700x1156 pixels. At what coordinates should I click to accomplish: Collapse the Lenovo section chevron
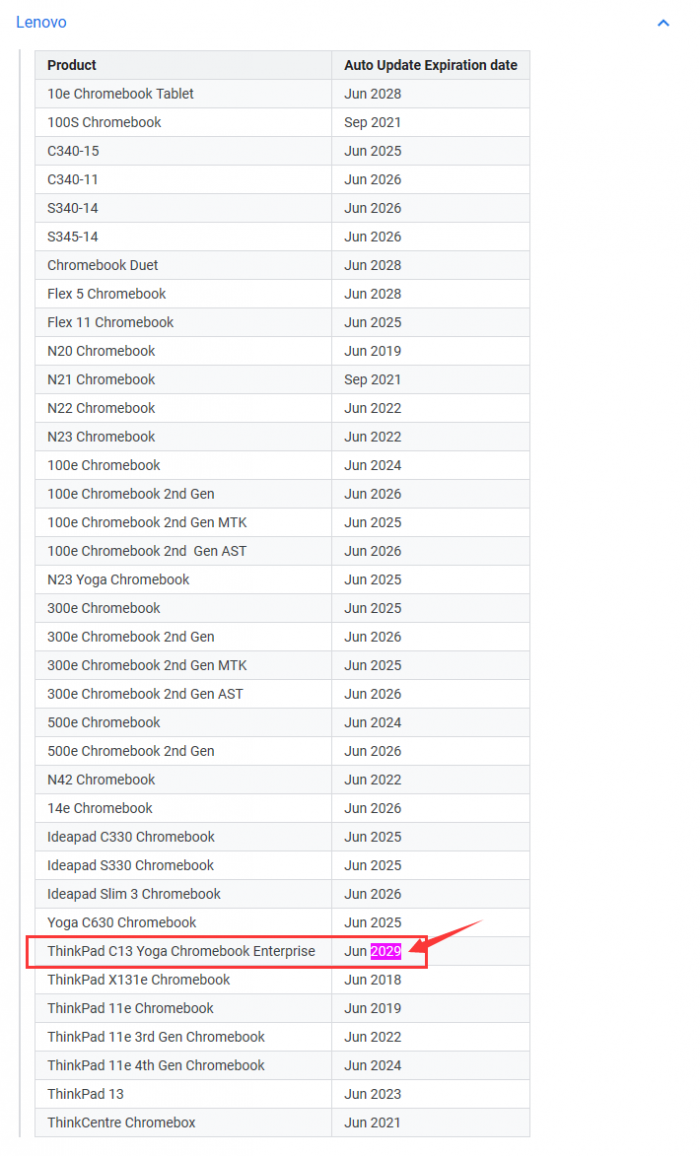[x=663, y=22]
